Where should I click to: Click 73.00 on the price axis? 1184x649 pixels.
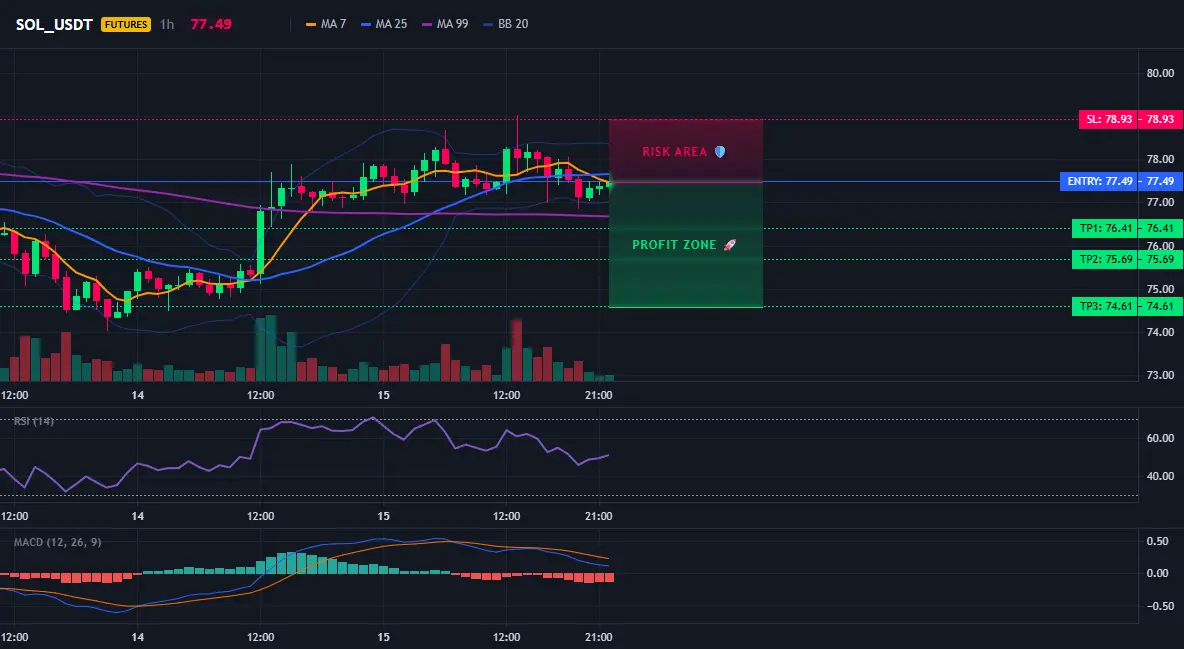pos(1160,375)
